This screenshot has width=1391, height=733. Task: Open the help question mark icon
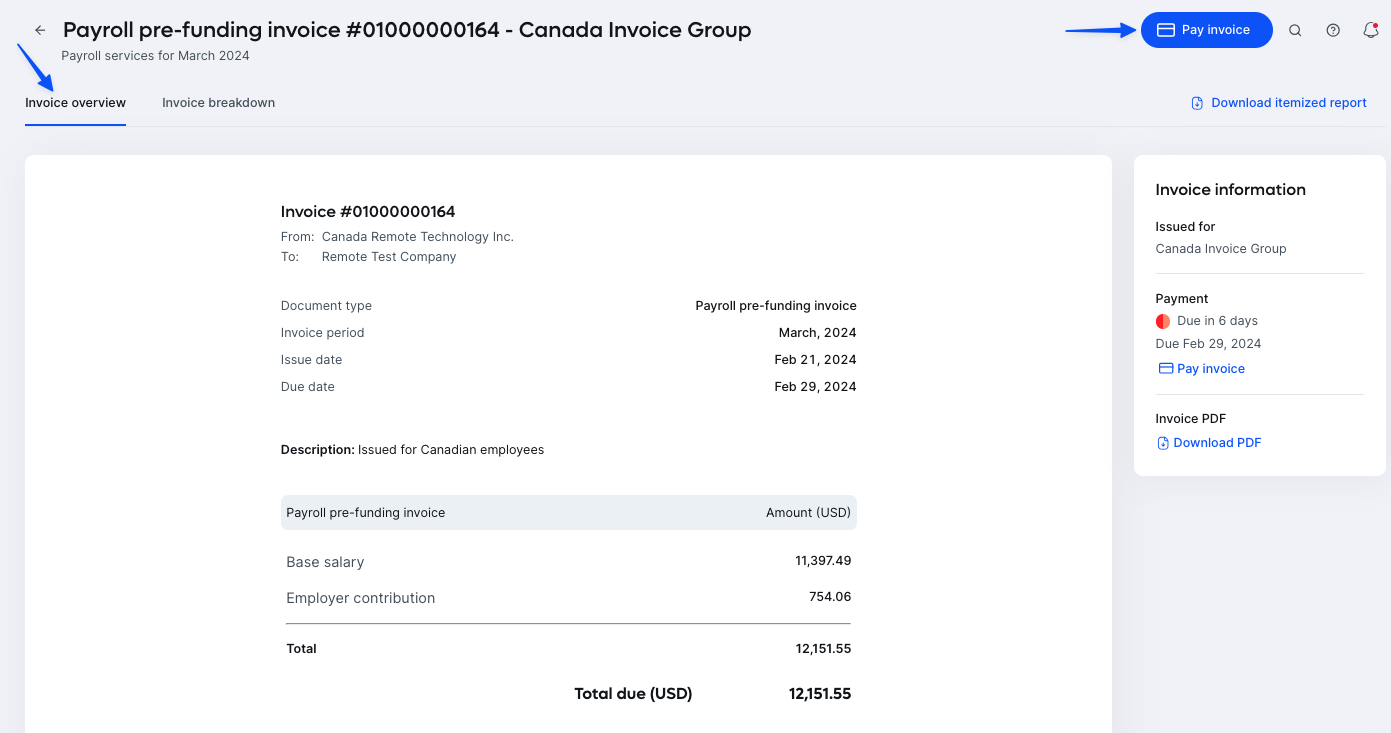1333,30
